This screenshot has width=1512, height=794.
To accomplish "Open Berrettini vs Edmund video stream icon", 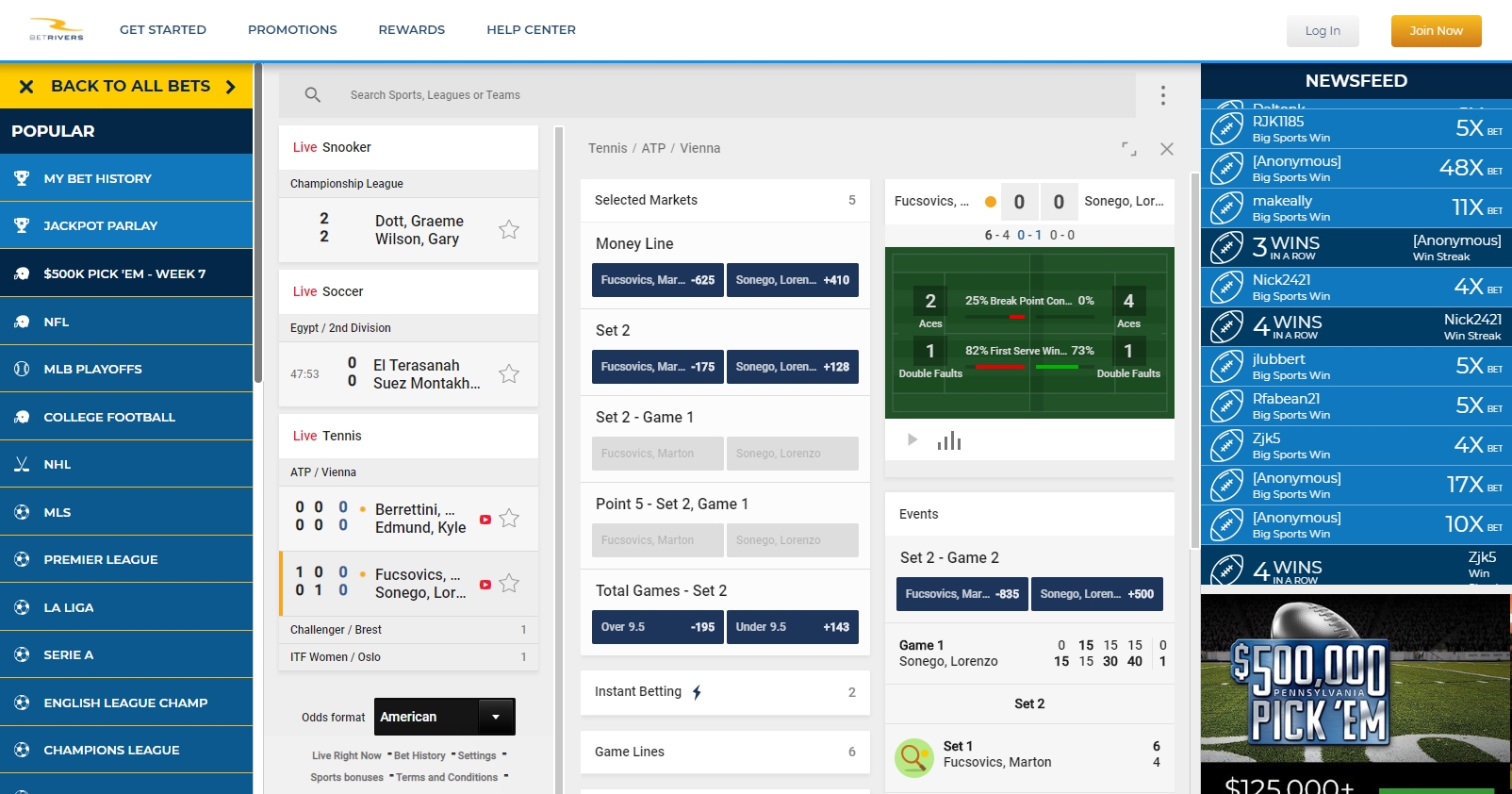I will [485, 520].
